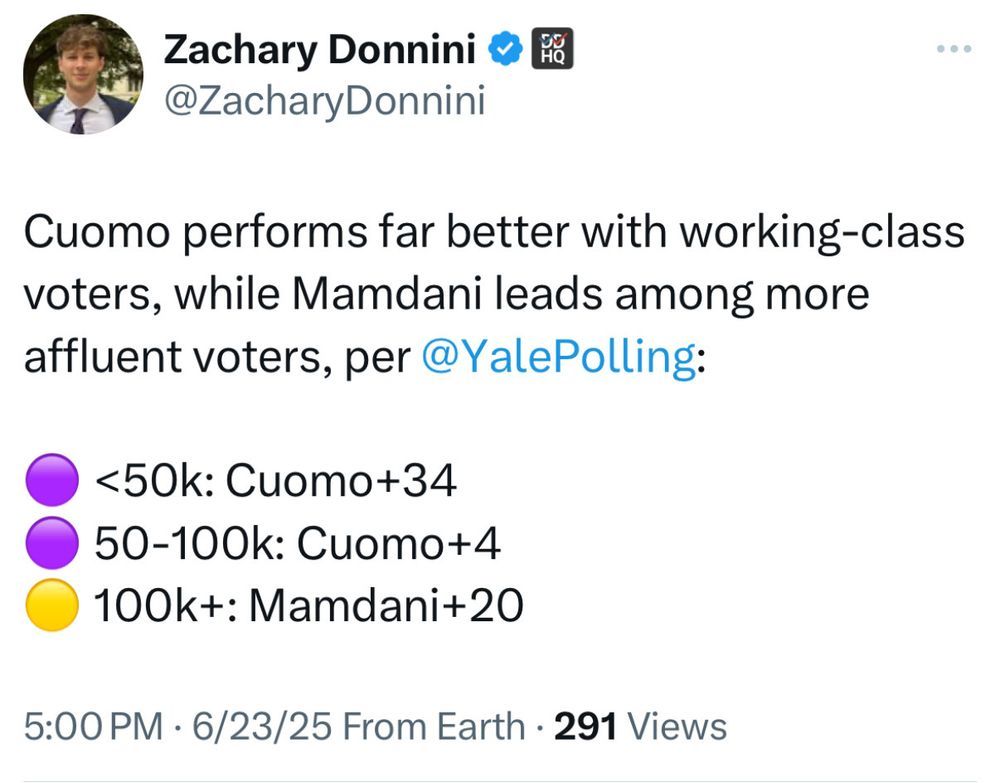Click the Zachary Donnini display name

(x=320, y=49)
